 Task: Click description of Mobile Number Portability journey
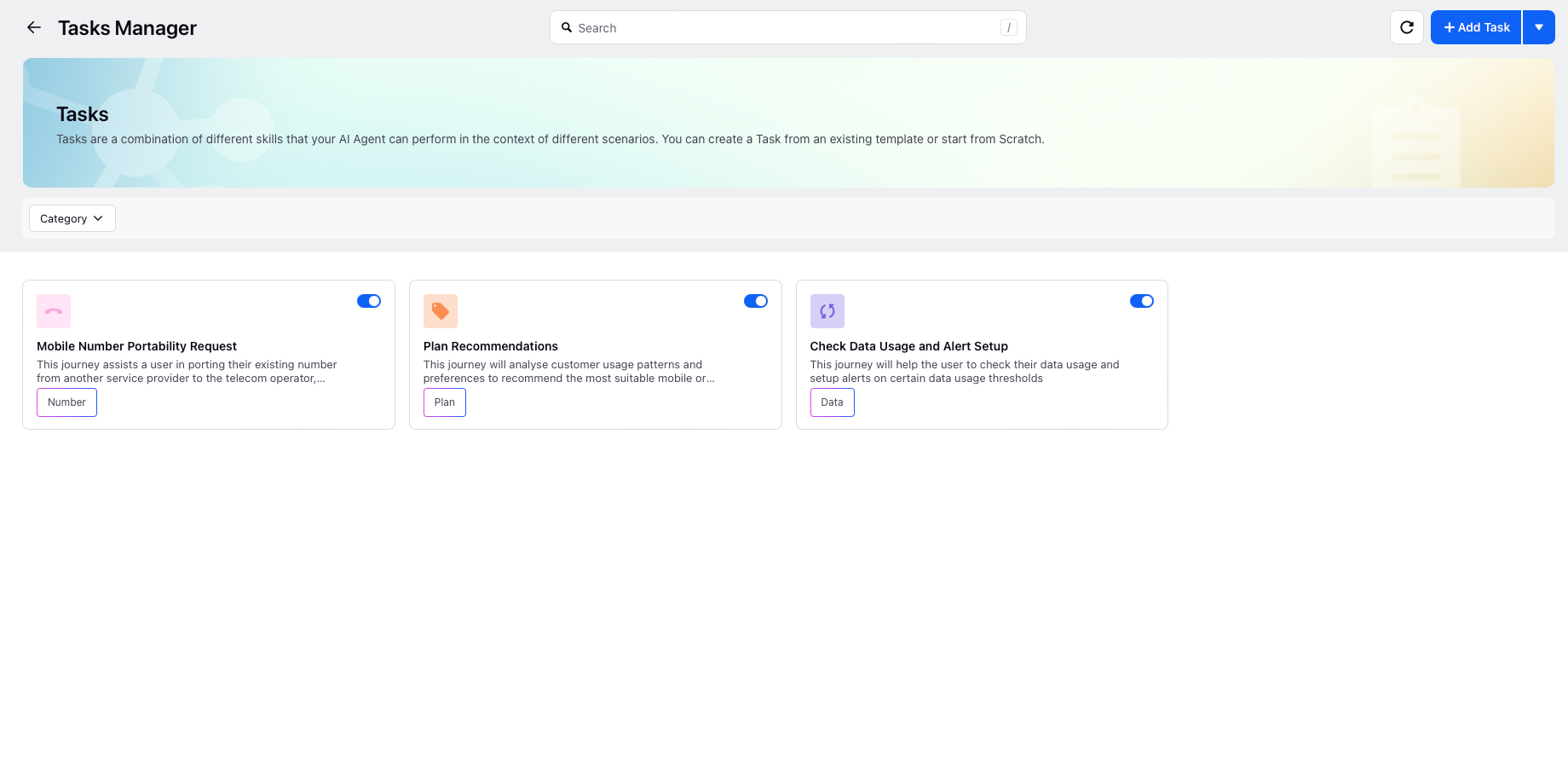click(187, 372)
